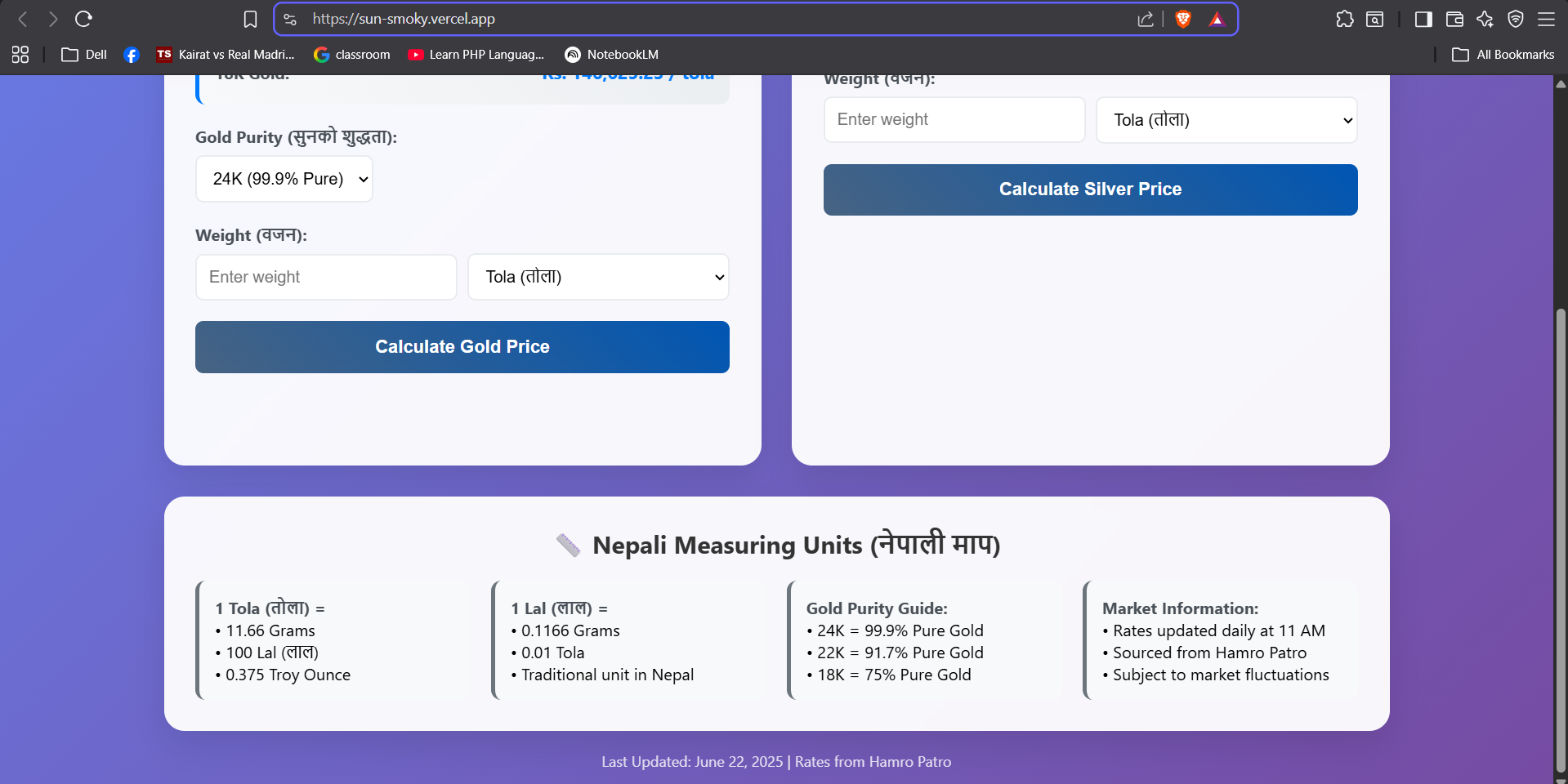The image size is (1568, 784).
Task: Expand the Gold Purity 24K dropdown
Action: coord(284,179)
